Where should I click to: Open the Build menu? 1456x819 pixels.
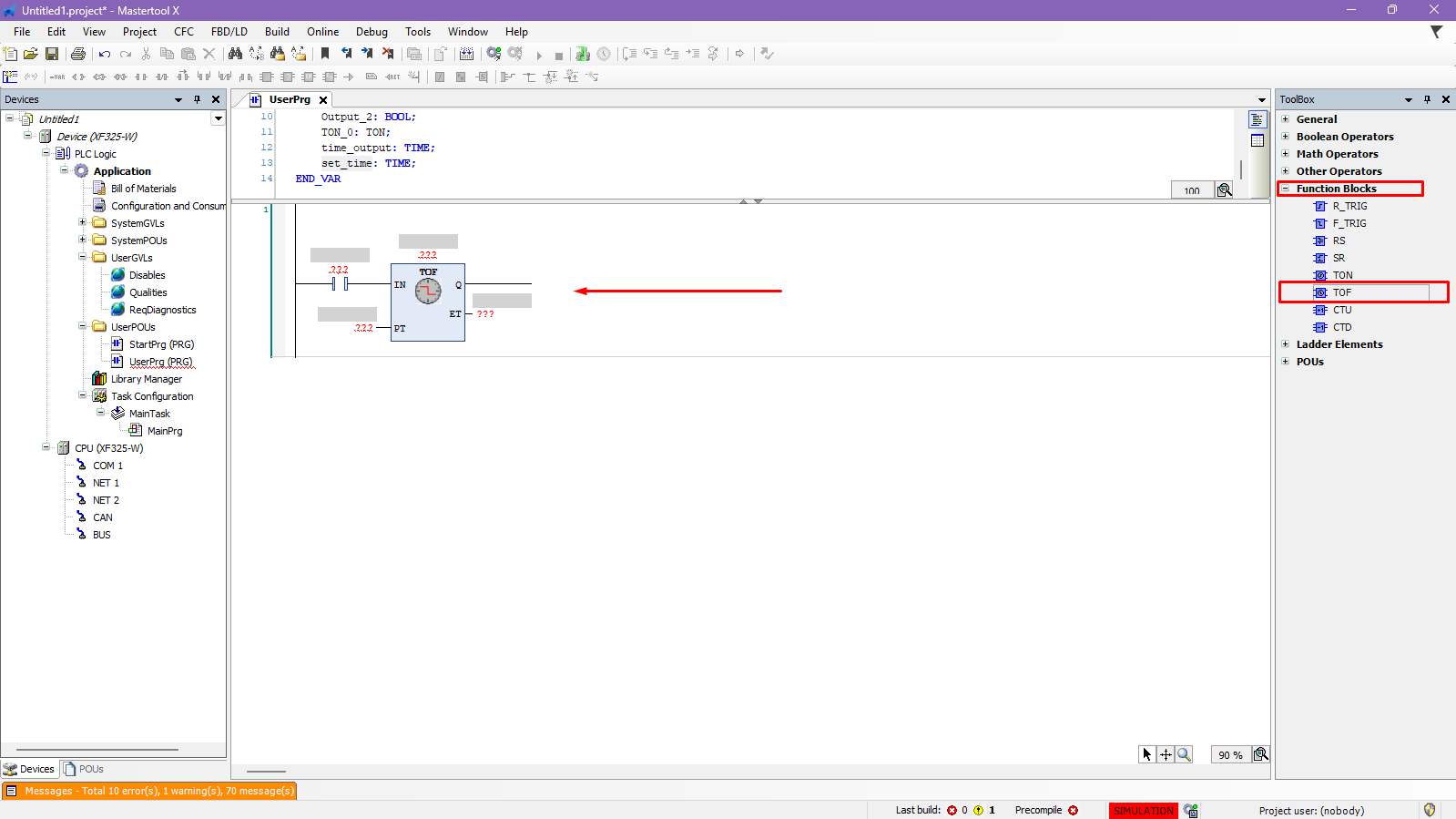coord(277,32)
